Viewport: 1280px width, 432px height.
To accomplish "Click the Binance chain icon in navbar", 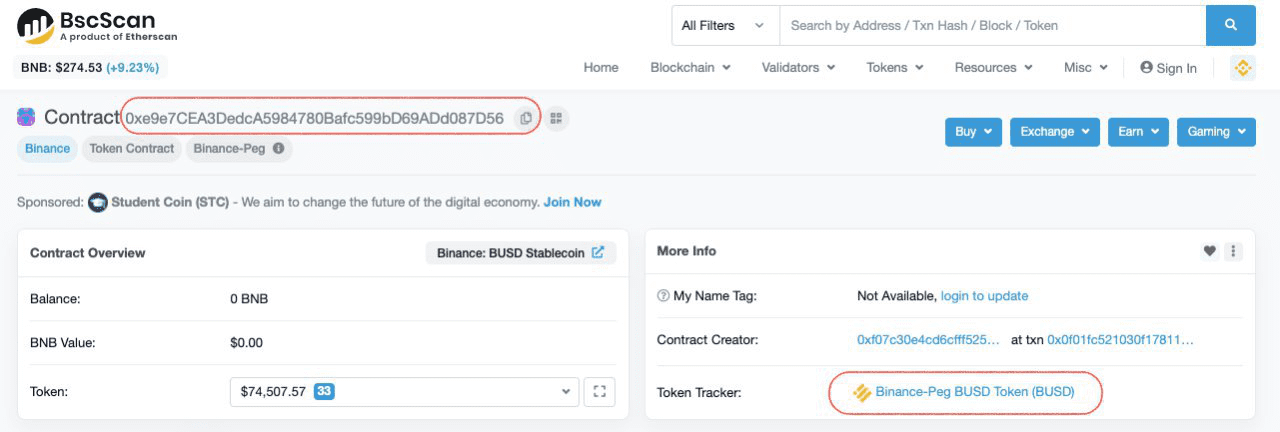I will point(1243,68).
